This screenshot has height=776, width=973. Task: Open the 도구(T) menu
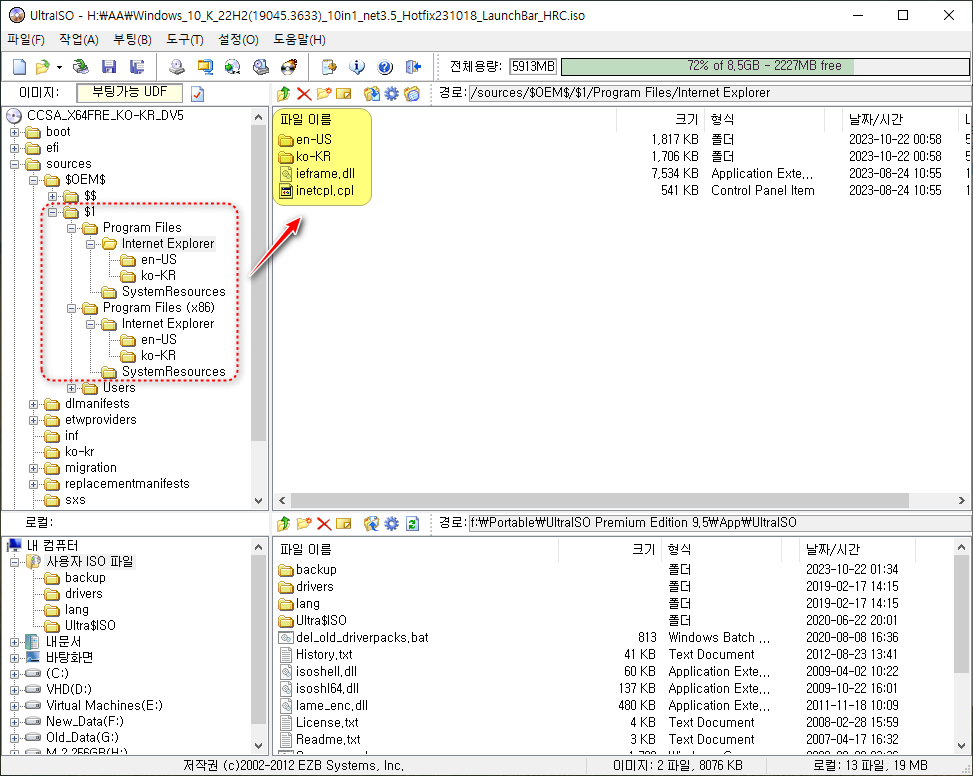point(185,40)
